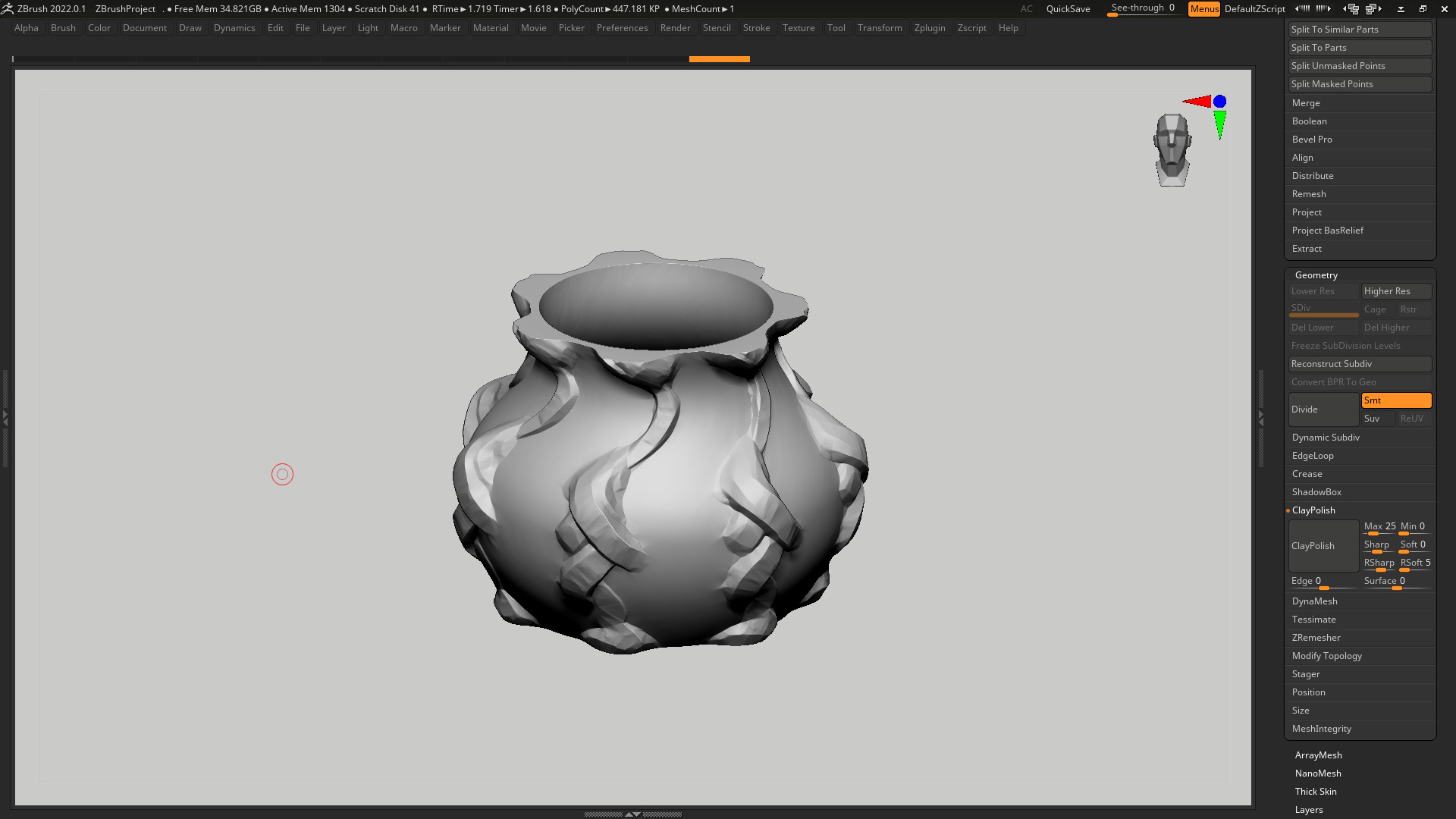This screenshot has width=1456, height=819.
Task: Click the DefaultZScript button
Action: [1254, 8]
